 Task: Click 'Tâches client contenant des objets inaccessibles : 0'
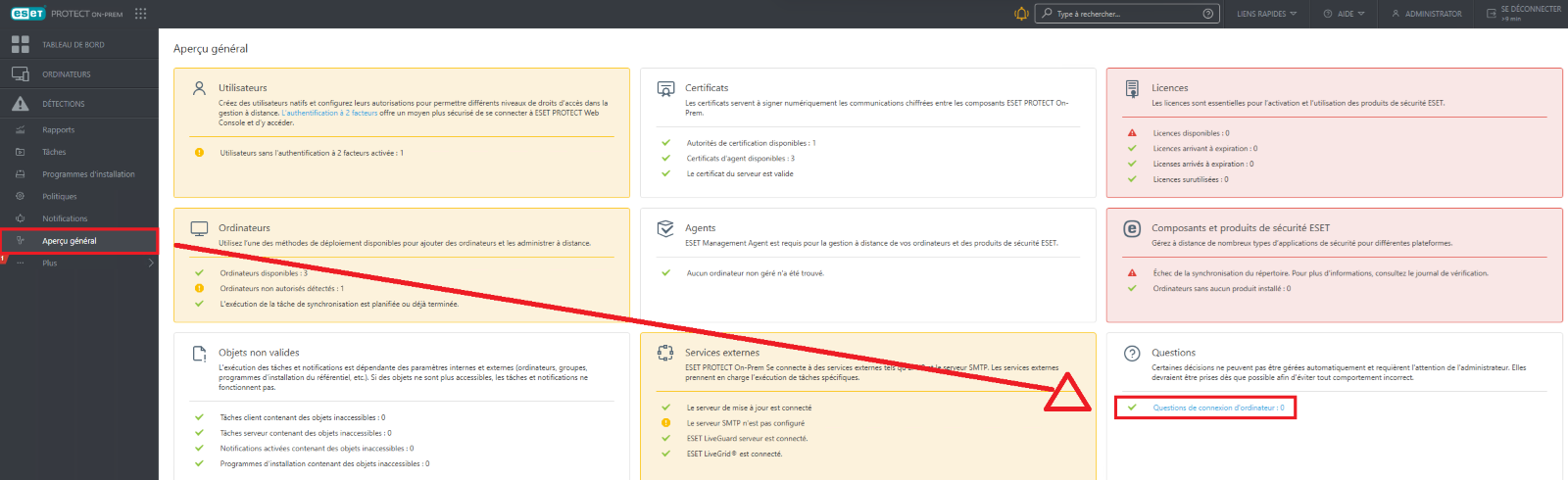303,417
